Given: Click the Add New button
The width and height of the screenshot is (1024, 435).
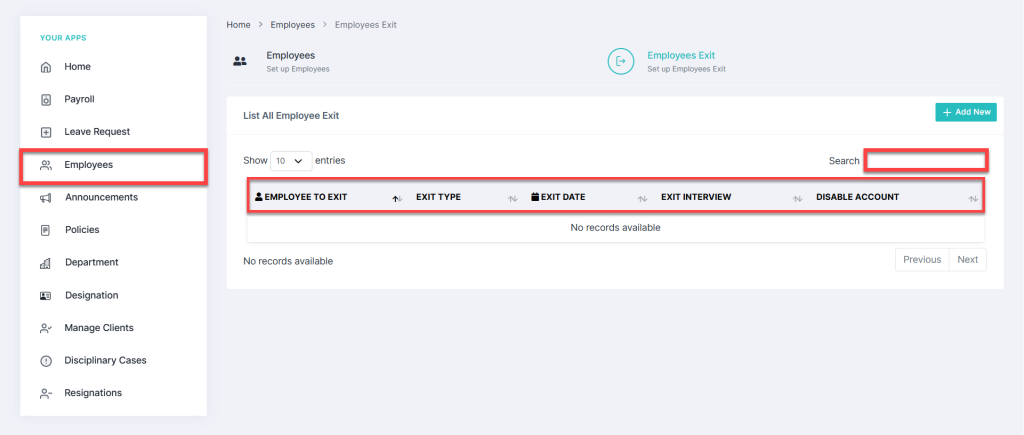Looking at the screenshot, I should point(965,112).
